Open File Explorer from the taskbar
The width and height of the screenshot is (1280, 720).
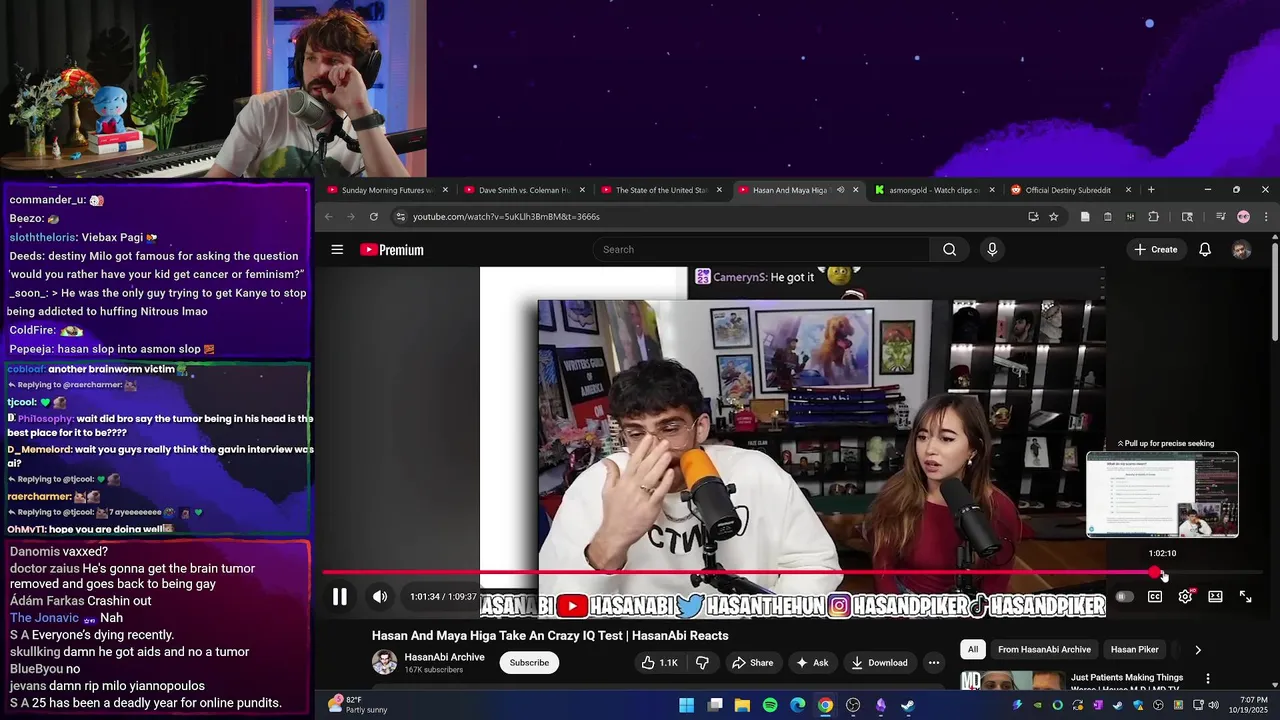point(742,705)
